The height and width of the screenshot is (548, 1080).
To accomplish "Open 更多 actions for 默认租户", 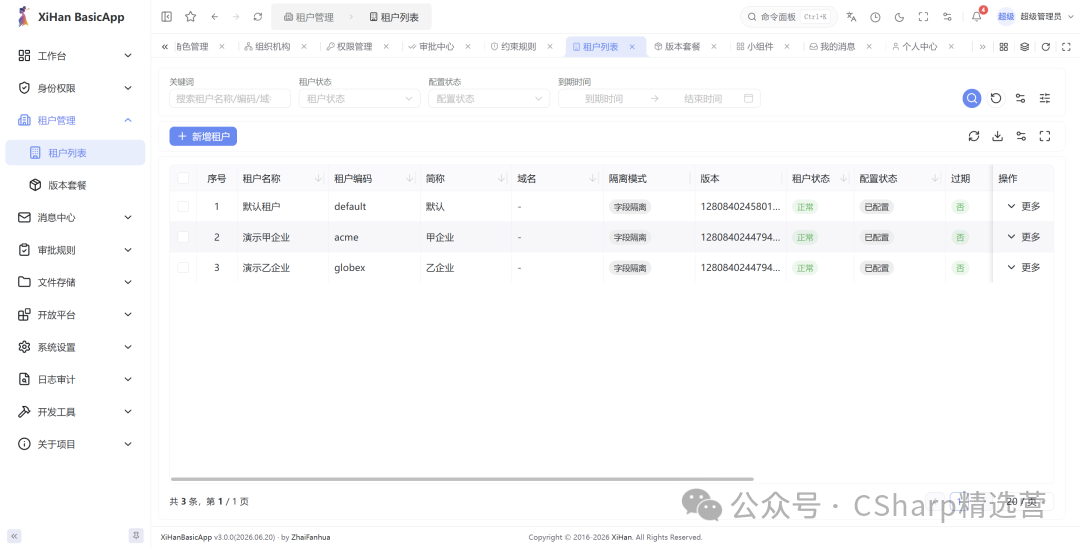I will (x=1024, y=206).
